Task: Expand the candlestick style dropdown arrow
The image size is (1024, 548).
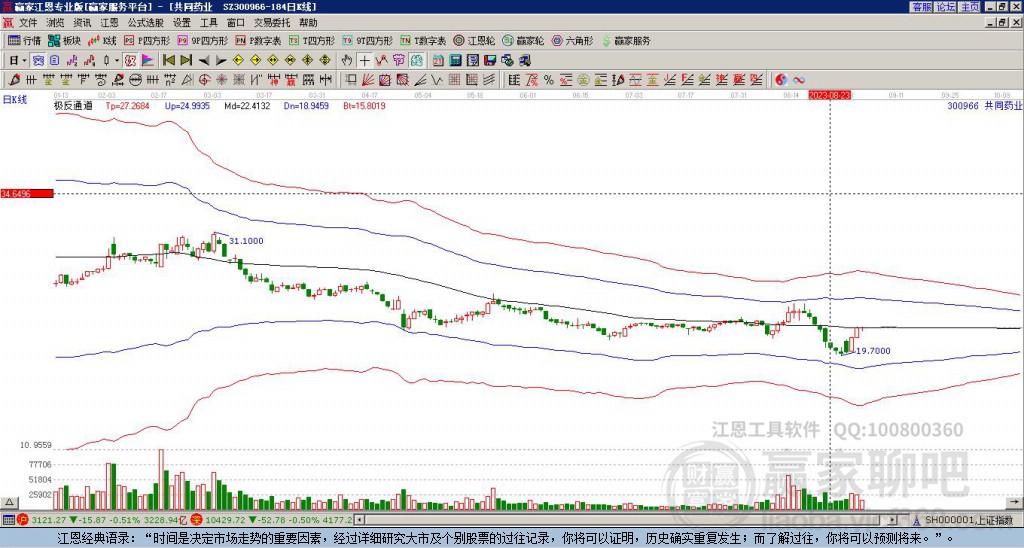Action: pos(117,60)
